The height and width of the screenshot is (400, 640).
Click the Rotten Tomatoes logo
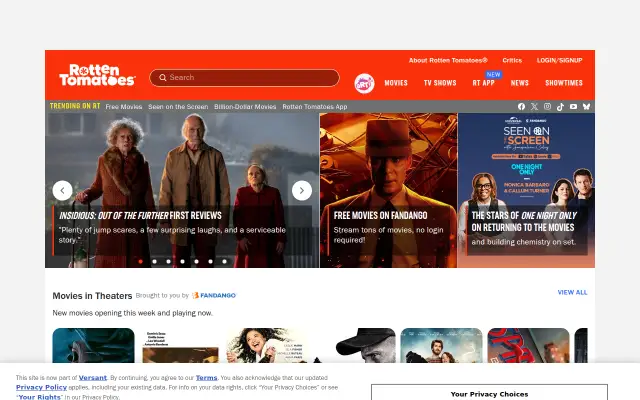[x=97, y=75]
